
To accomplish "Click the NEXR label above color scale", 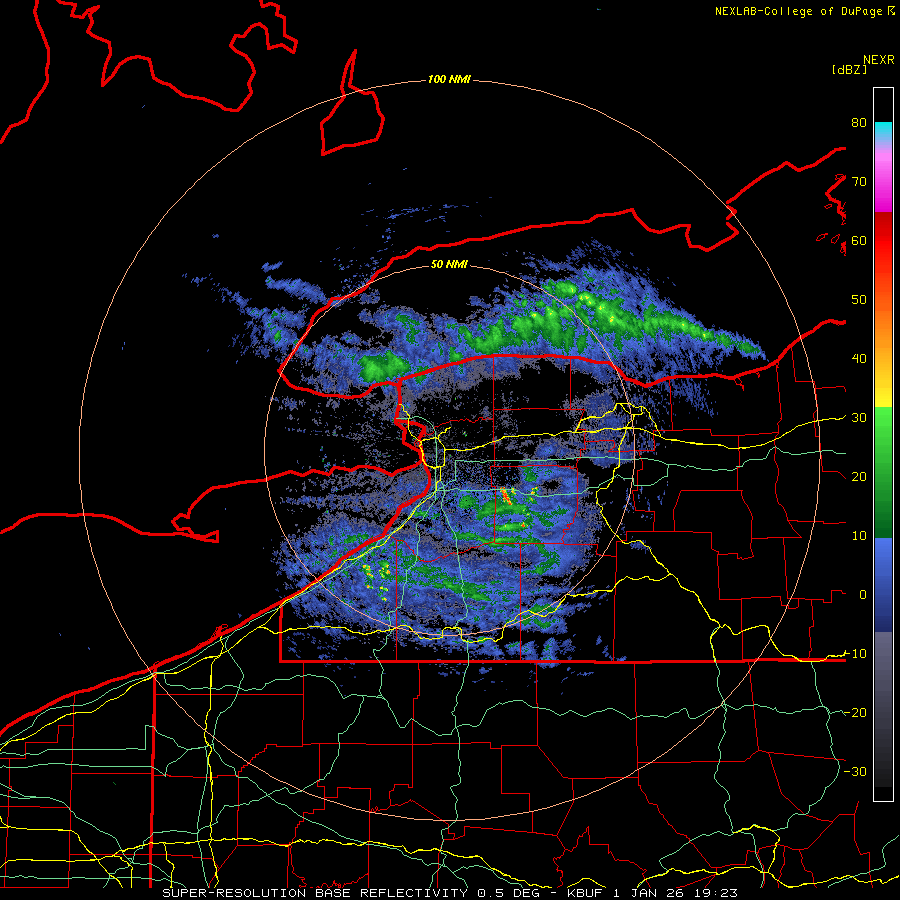I will pos(879,60).
